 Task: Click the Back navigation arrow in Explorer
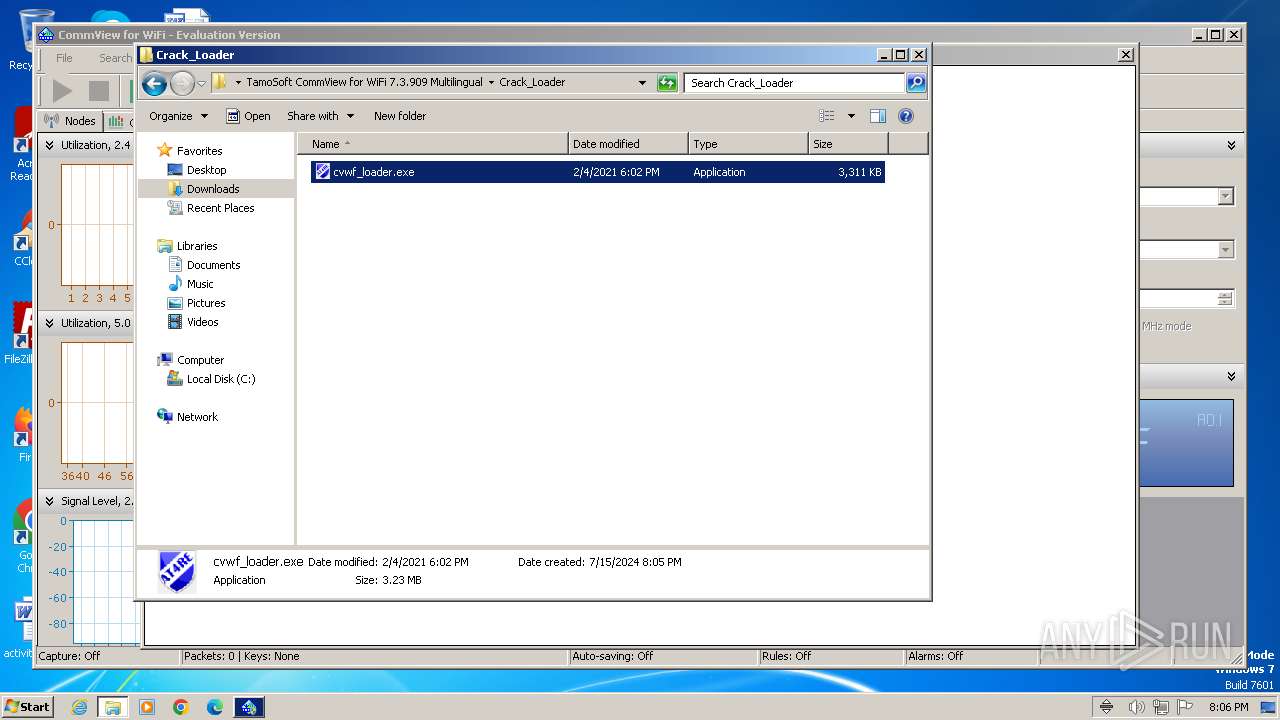(154, 83)
